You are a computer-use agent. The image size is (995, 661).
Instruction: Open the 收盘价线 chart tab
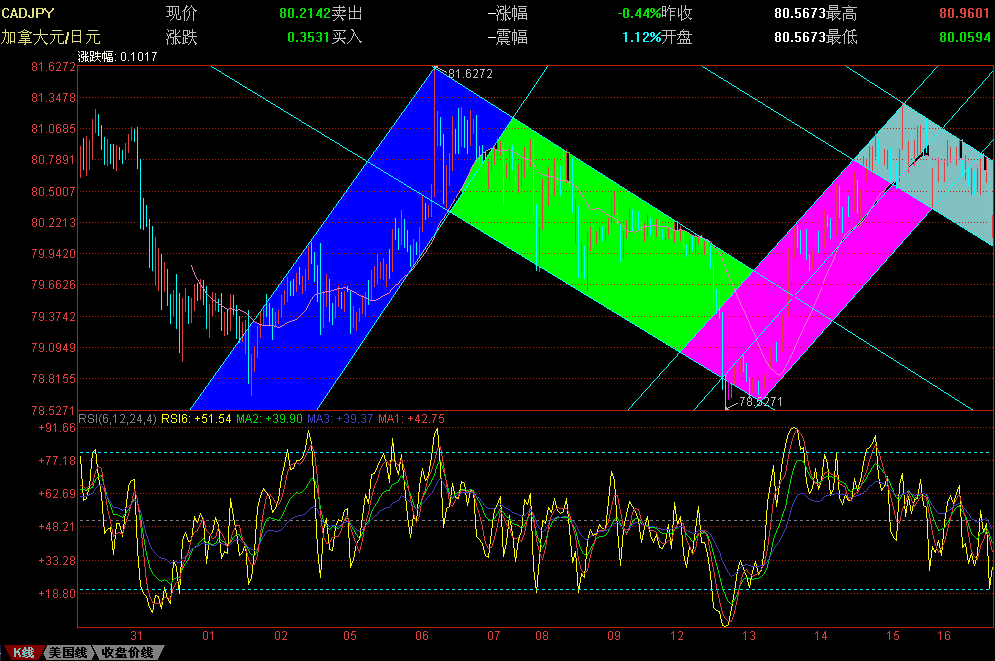coord(128,653)
